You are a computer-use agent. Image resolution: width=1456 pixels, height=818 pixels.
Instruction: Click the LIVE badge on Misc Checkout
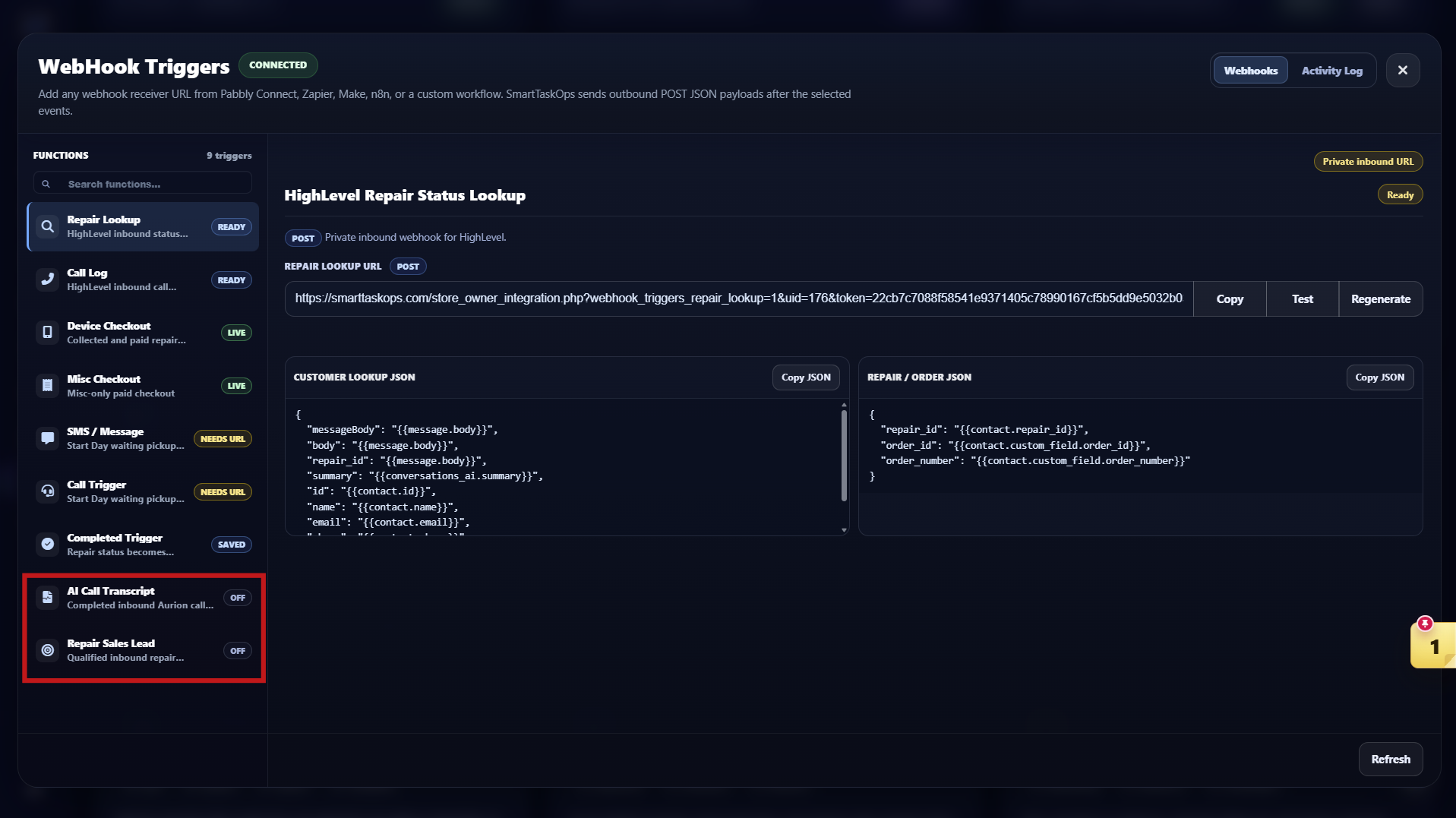pyautogui.click(x=236, y=386)
